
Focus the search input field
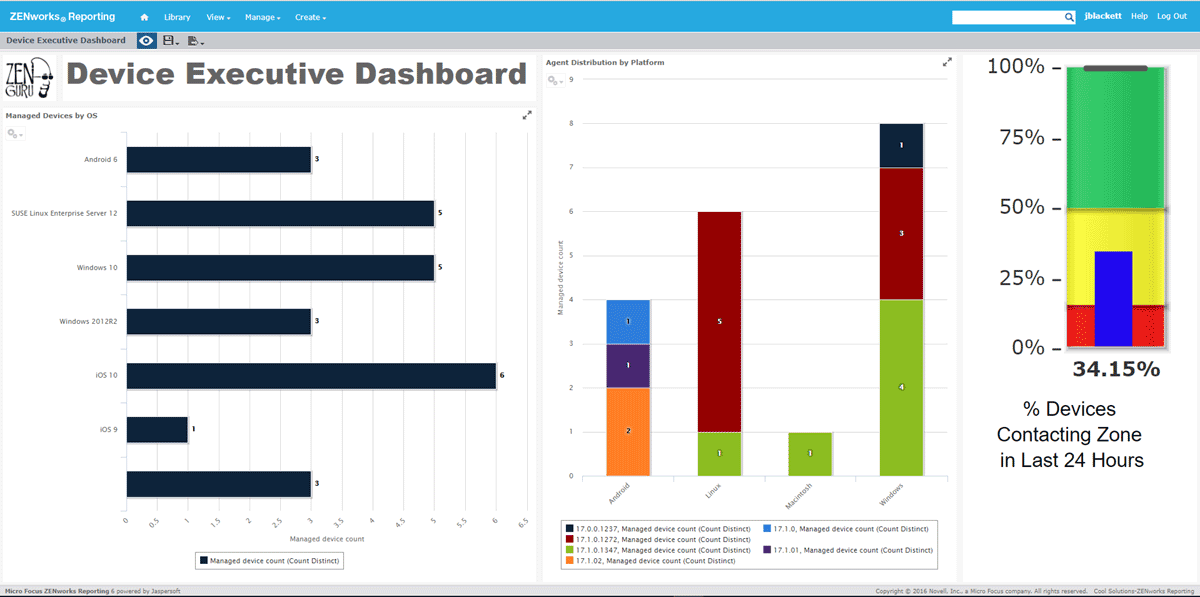[1008, 17]
